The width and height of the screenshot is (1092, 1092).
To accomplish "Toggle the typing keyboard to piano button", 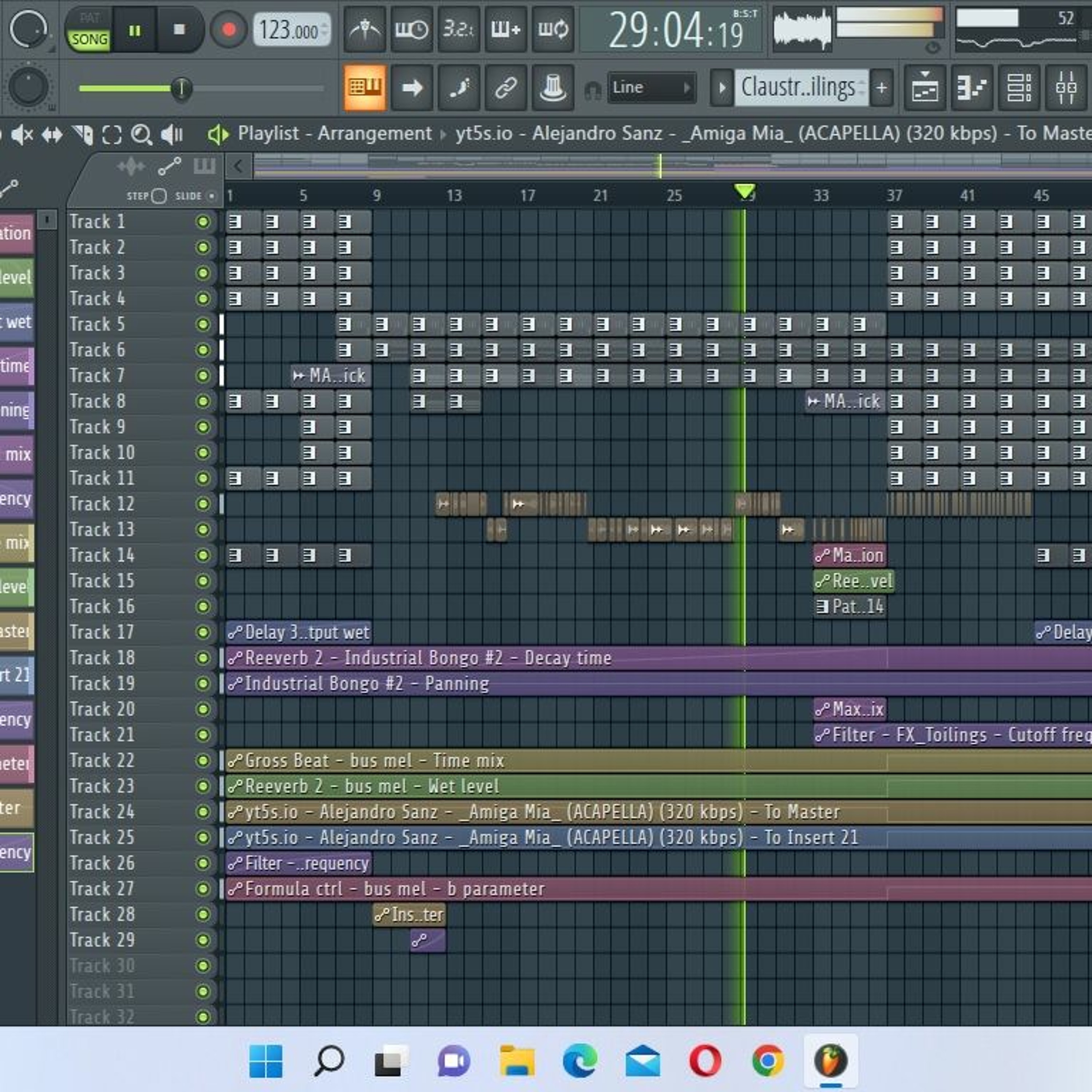I will pyautogui.click(x=365, y=88).
